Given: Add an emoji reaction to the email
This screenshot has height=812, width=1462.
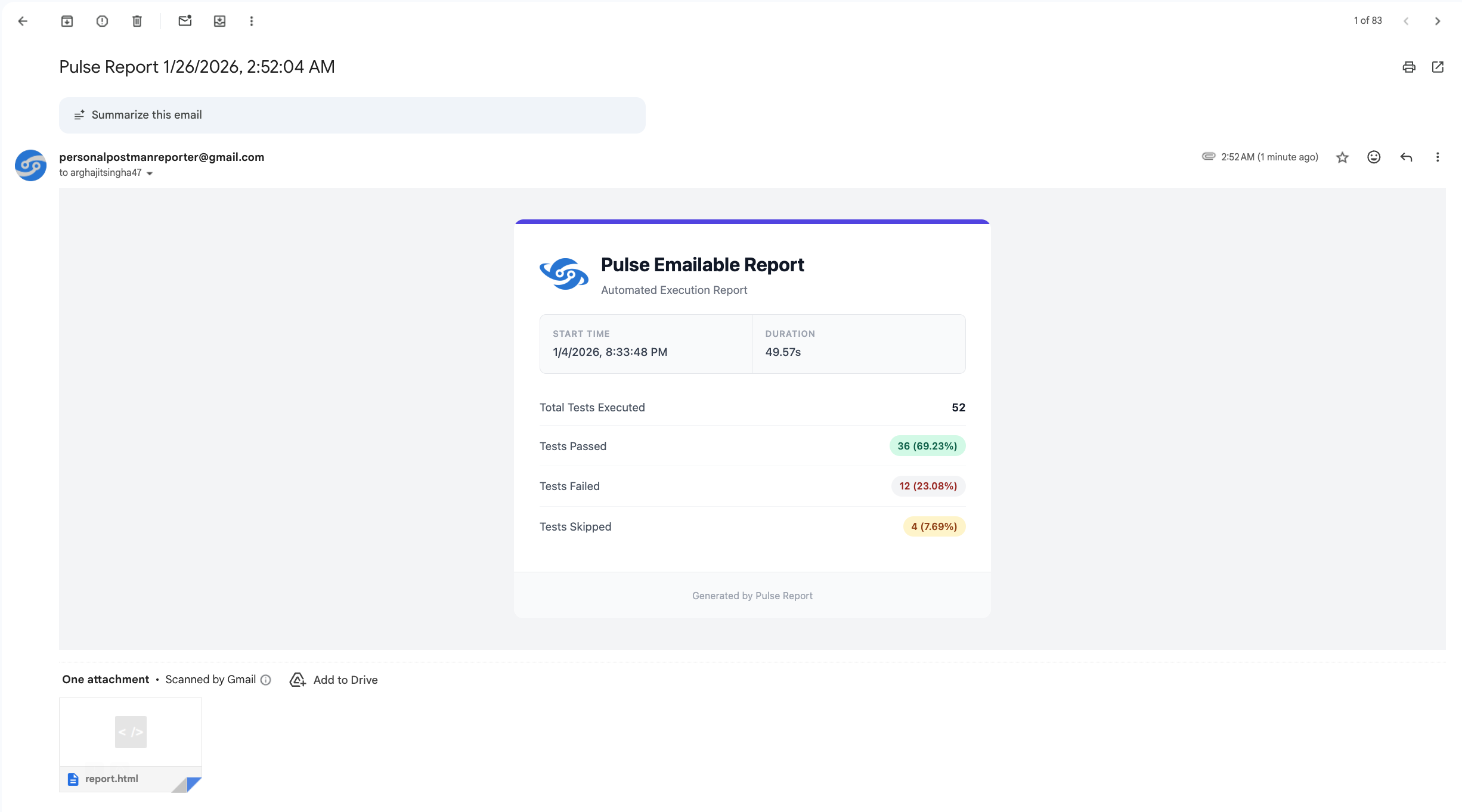Looking at the screenshot, I should (x=1374, y=157).
